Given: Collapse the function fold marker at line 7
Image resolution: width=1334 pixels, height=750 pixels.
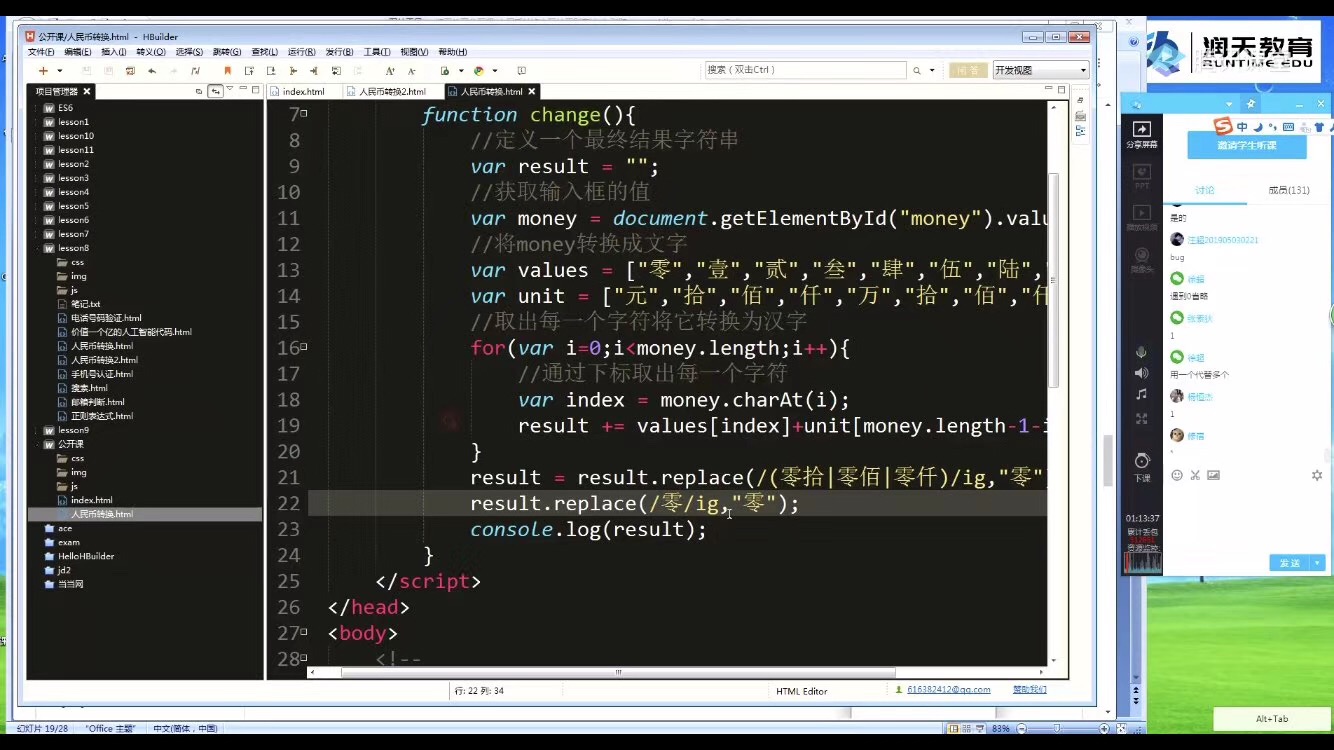Looking at the screenshot, I should pyautogui.click(x=304, y=115).
